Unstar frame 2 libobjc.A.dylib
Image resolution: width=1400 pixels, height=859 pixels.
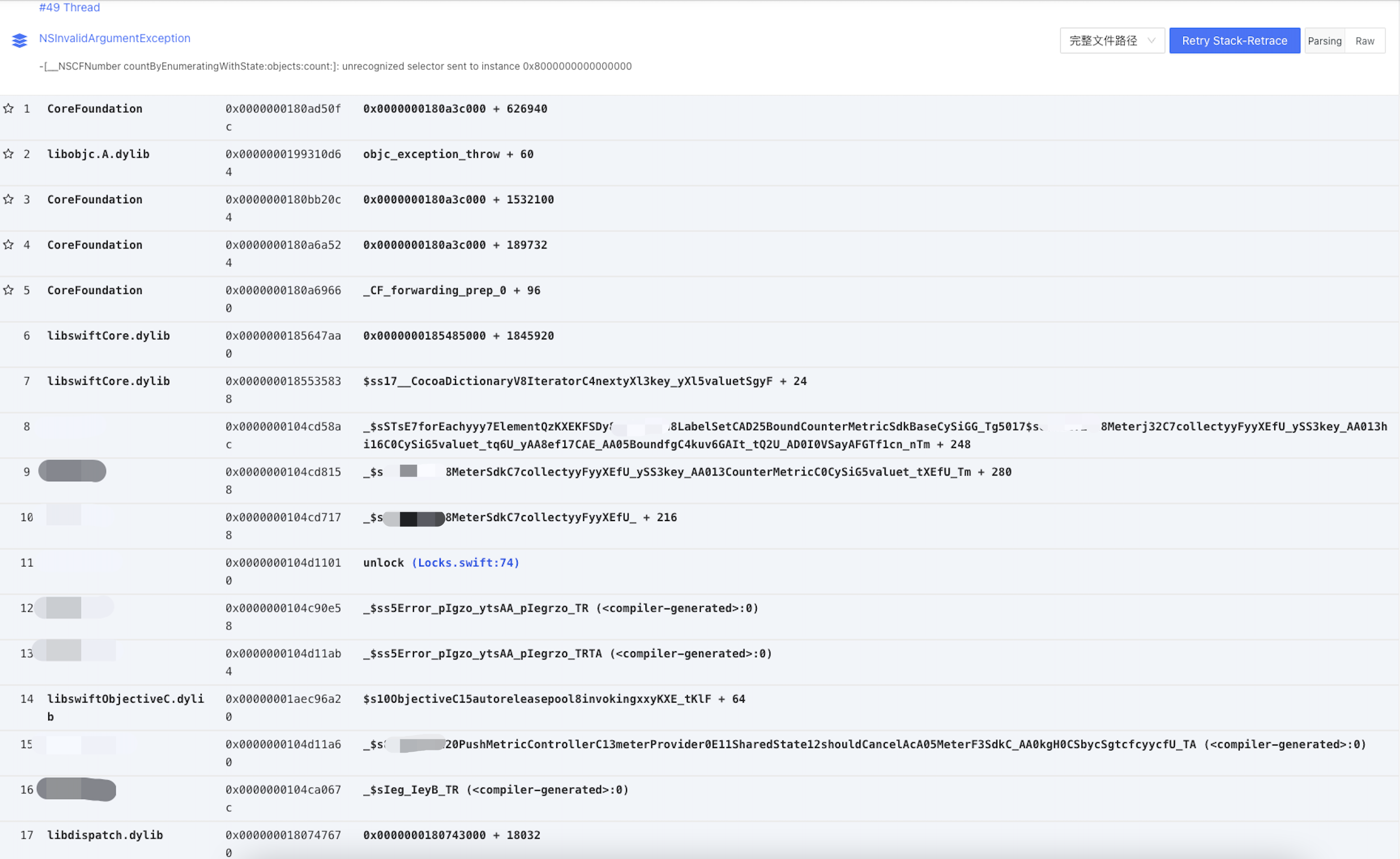coord(8,154)
